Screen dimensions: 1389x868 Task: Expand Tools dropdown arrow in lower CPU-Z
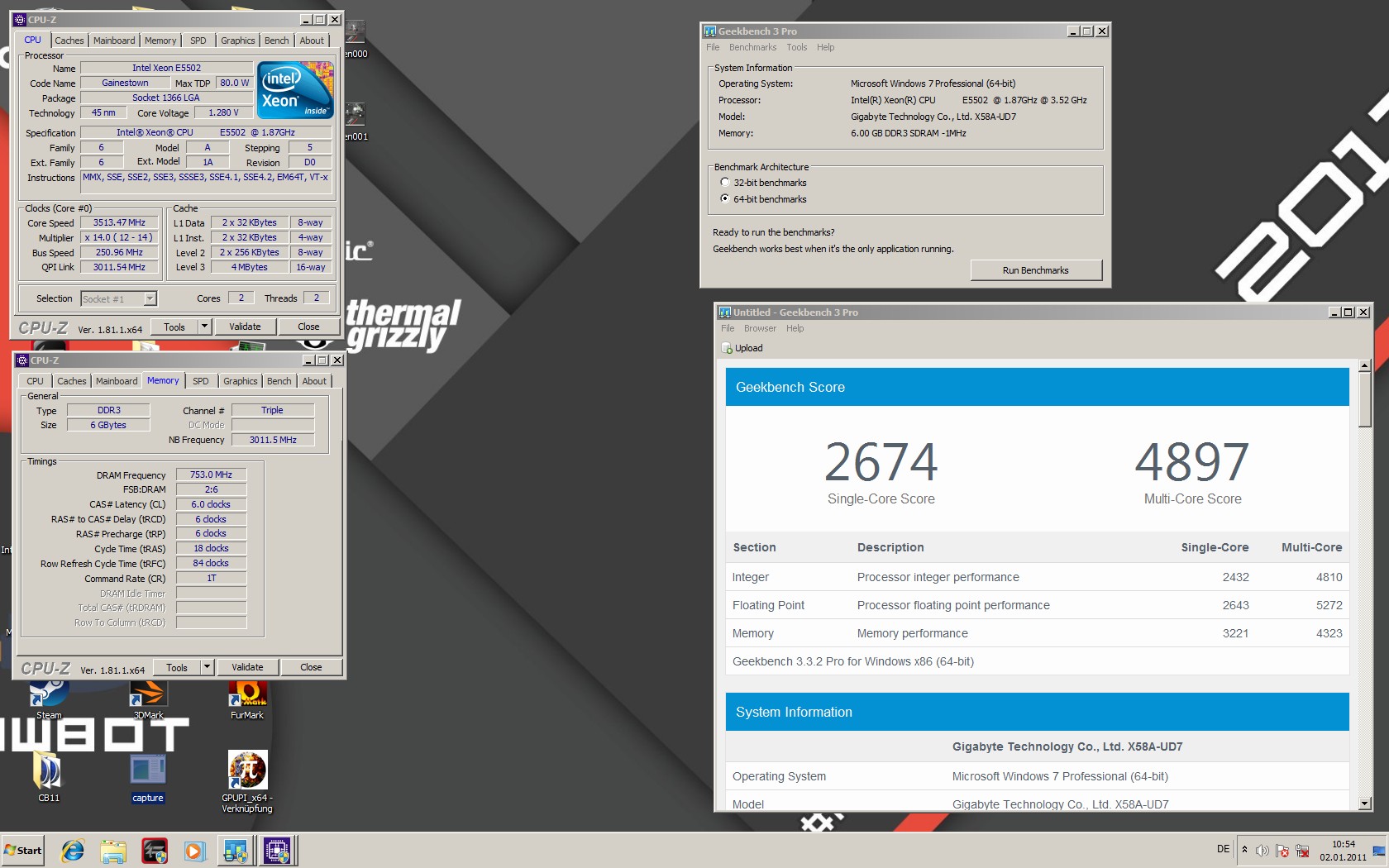(x=208, y=667)
